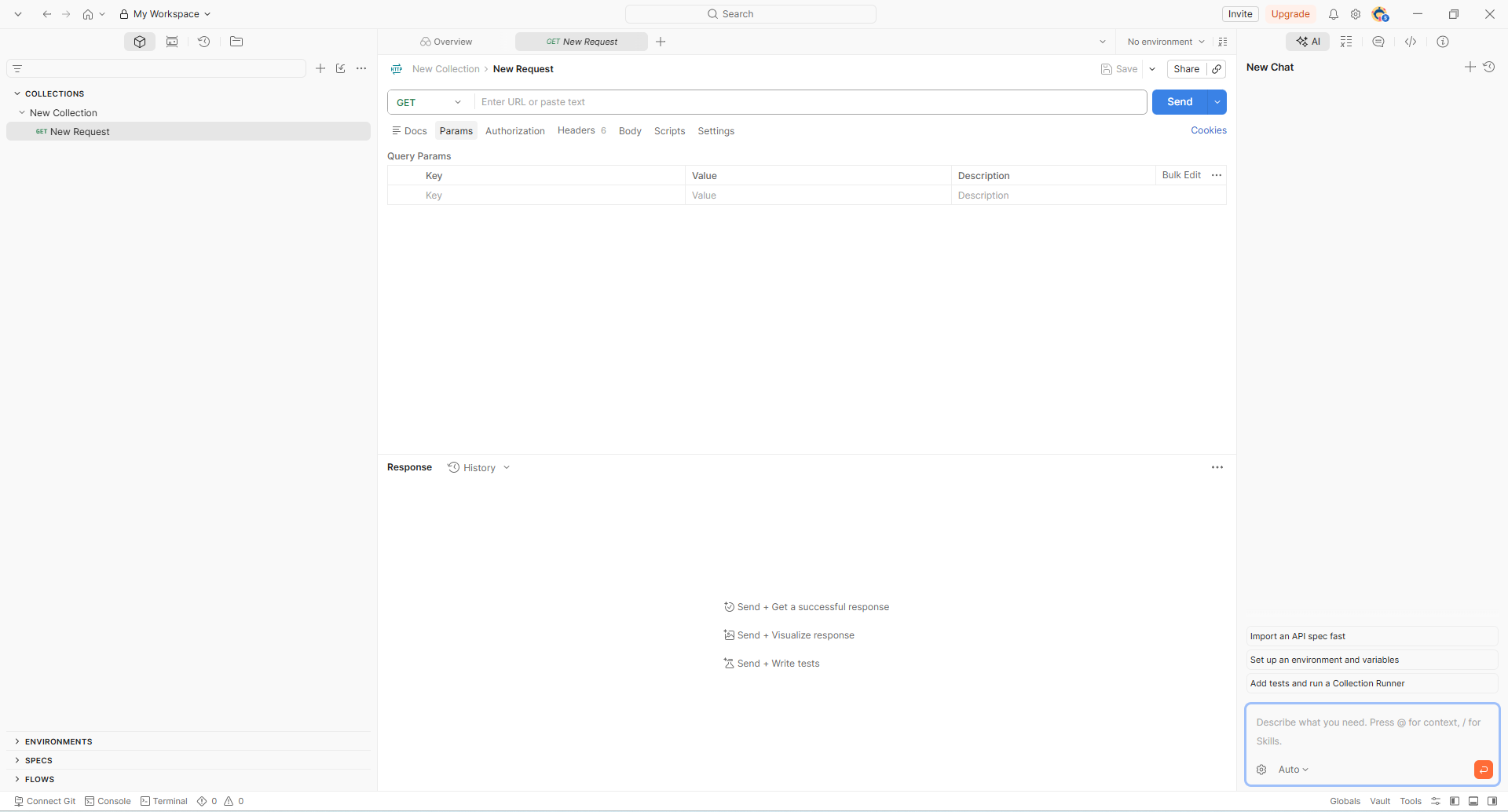Image resolution: width=1508 pixels, height=812 pixels.
Task: Open the Comments icon in the right panel
Action: pos(1378,42)
